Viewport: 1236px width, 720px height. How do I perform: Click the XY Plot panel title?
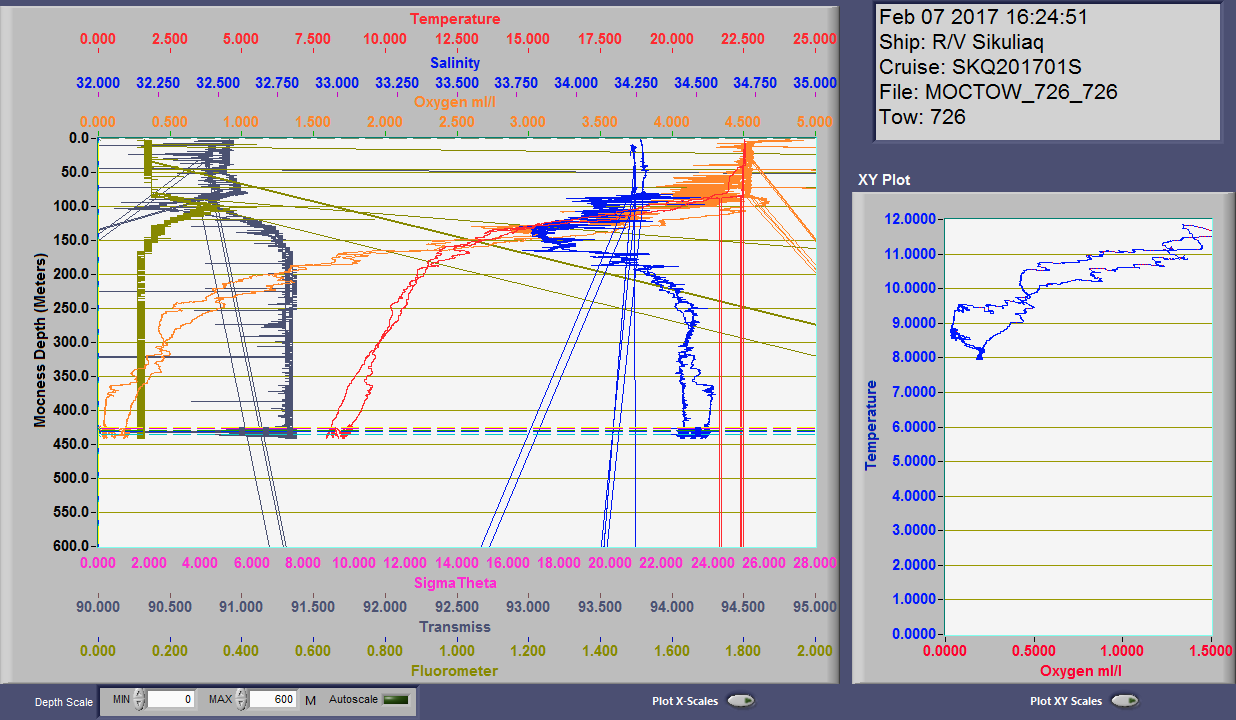(886, 180)
